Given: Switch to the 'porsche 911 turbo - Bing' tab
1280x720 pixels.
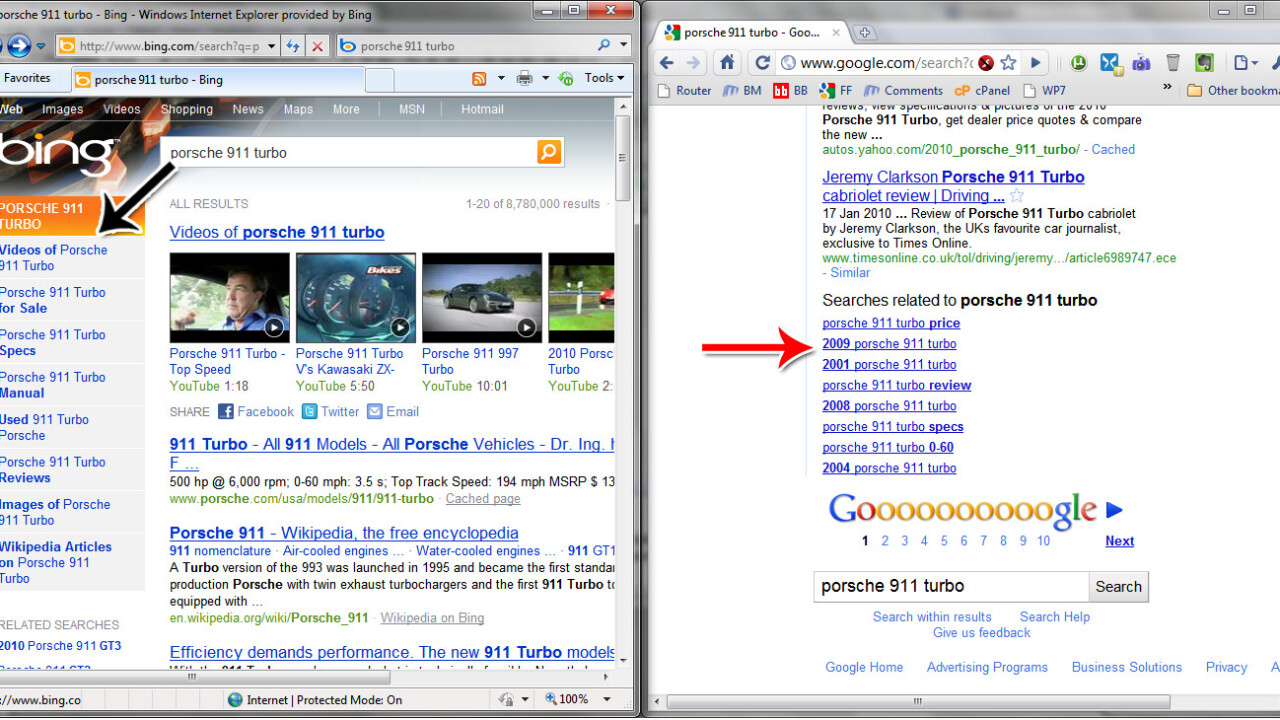Looking at the screenshot, I should (x=217, y=80).
